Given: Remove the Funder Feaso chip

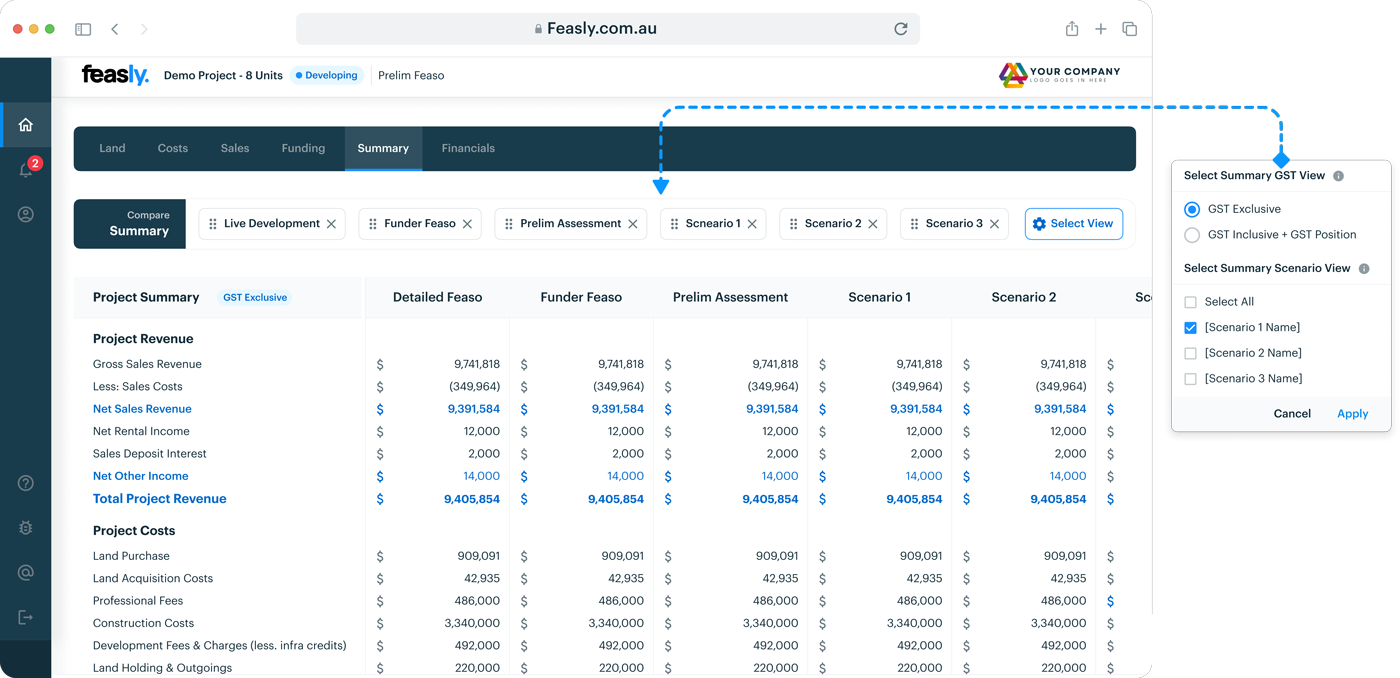Looking at the screenshot, I should point(467,224).
